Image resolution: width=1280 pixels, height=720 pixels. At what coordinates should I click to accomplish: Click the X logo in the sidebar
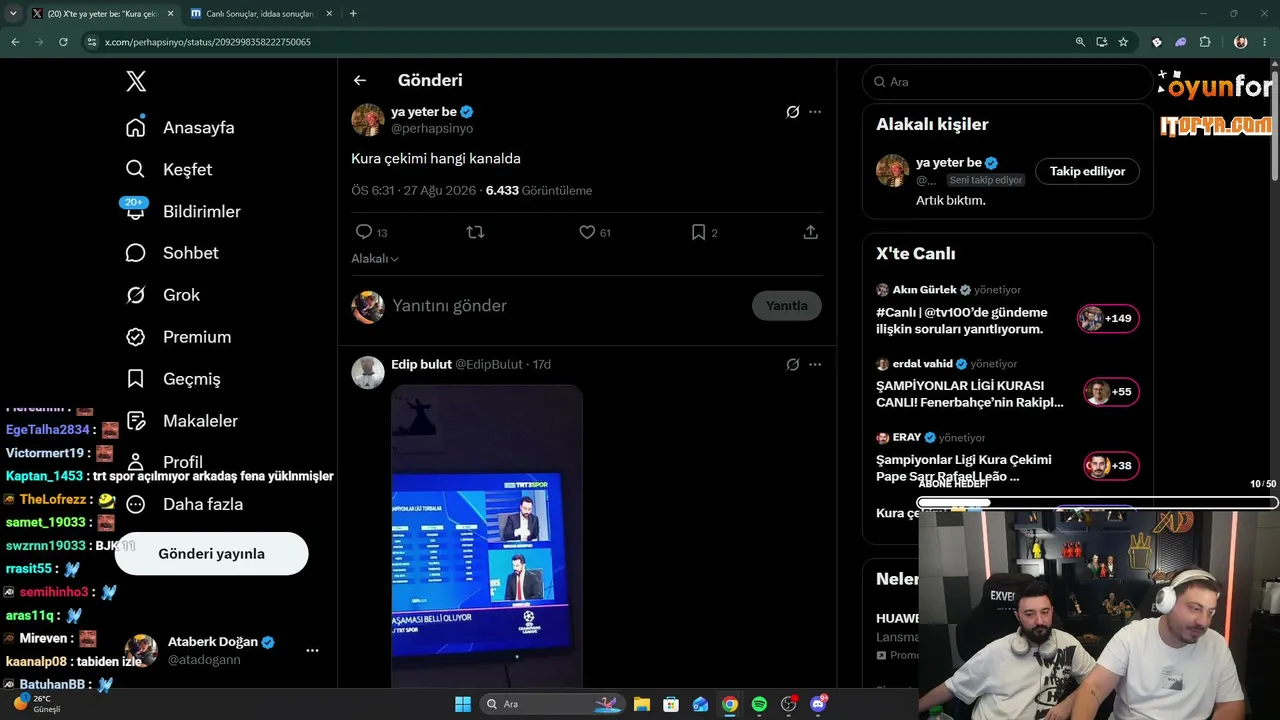coord(136,82)
